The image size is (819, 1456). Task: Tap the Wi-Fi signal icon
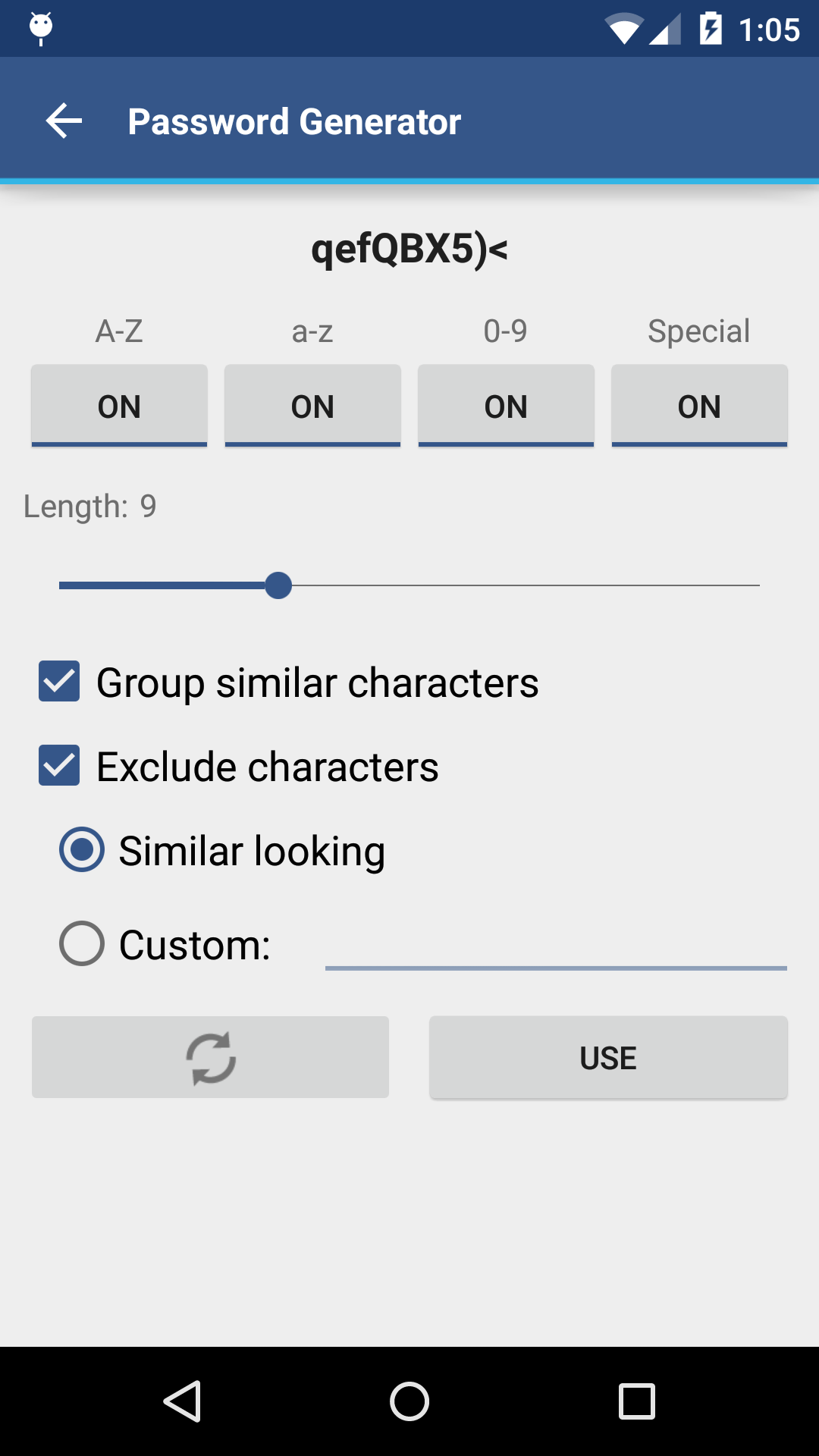pos(623,30)
